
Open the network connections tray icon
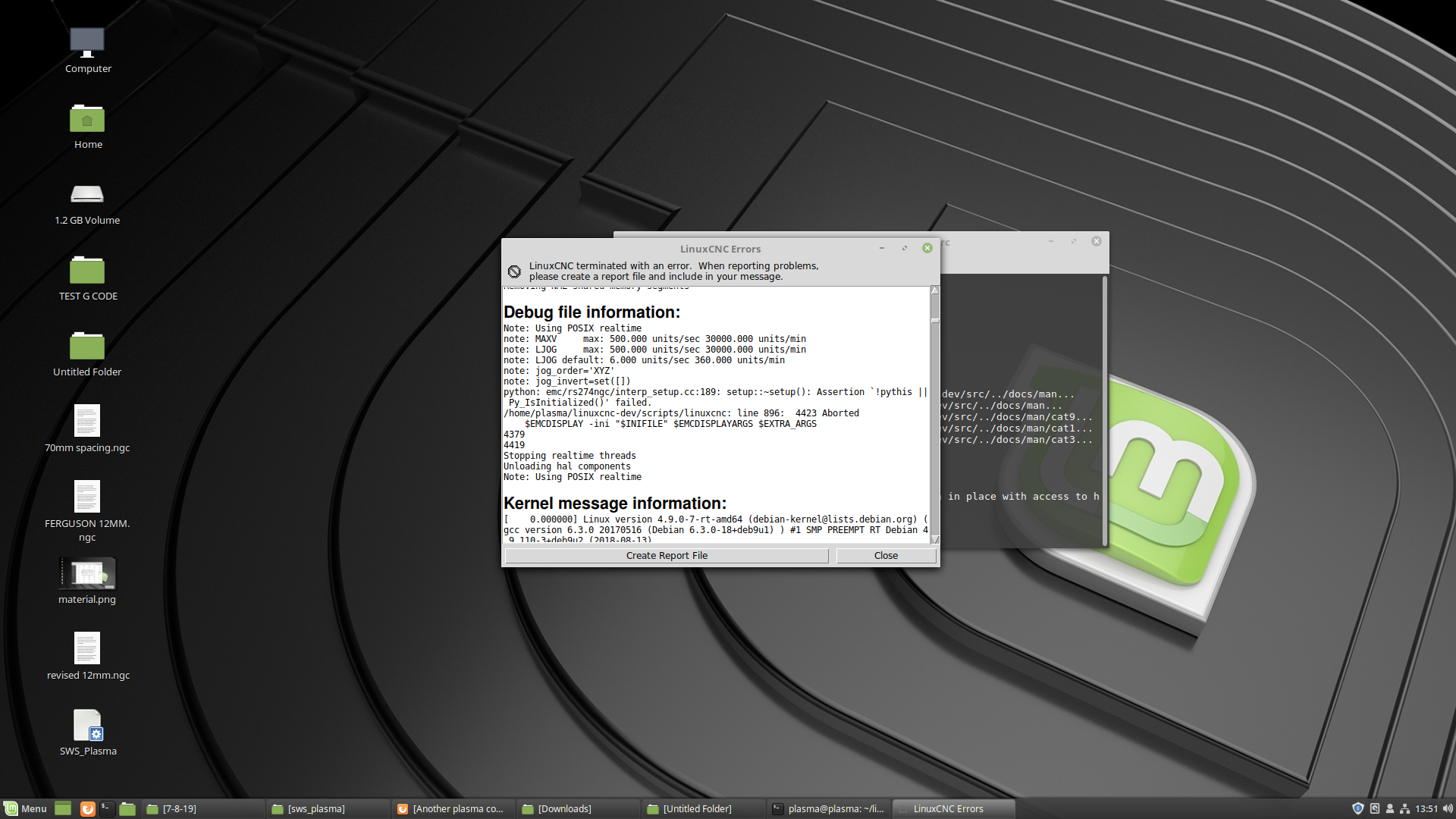click(1404, 808)
